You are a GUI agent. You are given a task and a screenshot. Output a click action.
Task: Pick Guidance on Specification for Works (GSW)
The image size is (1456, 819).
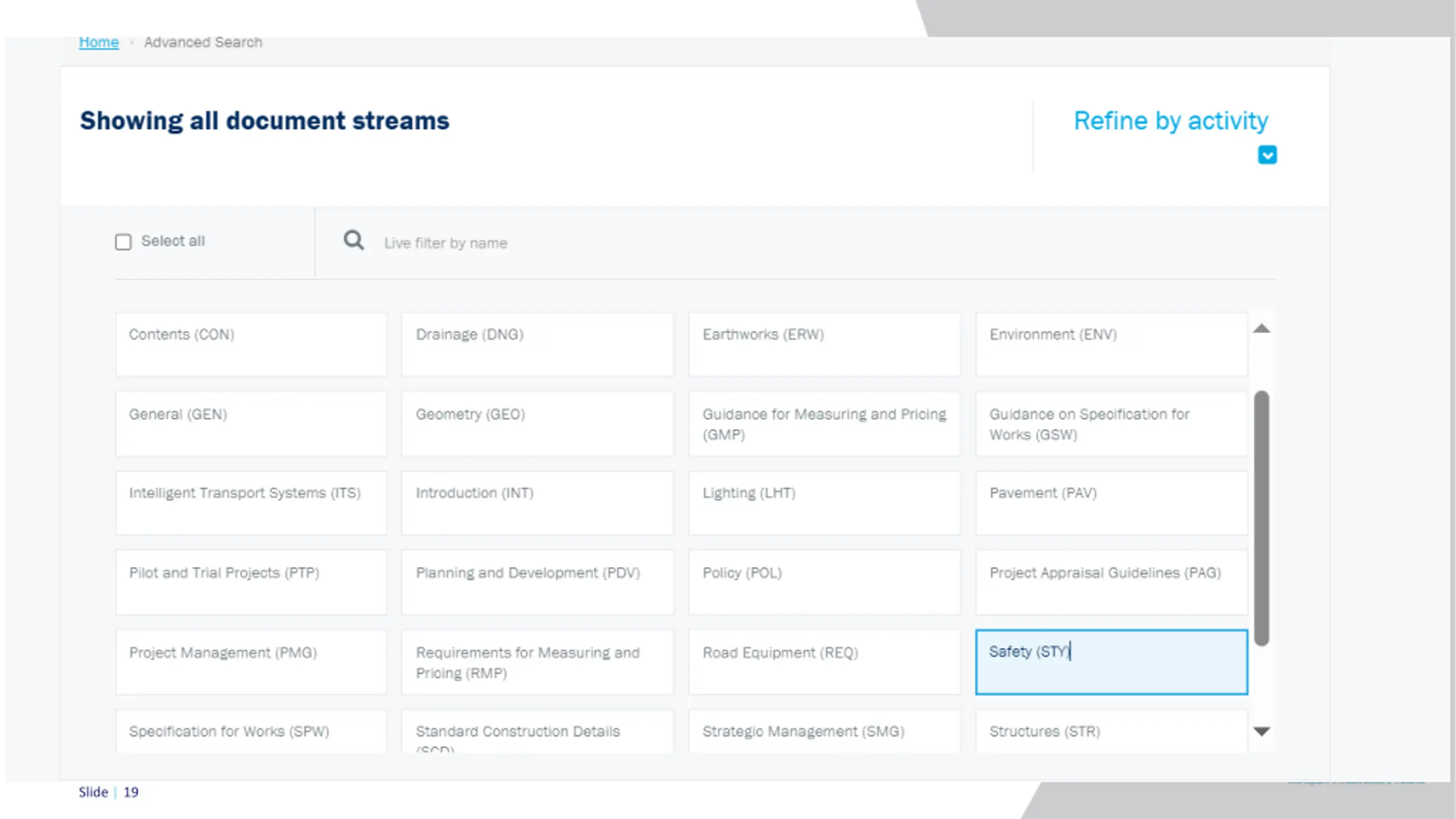[x=1111, y=424]
